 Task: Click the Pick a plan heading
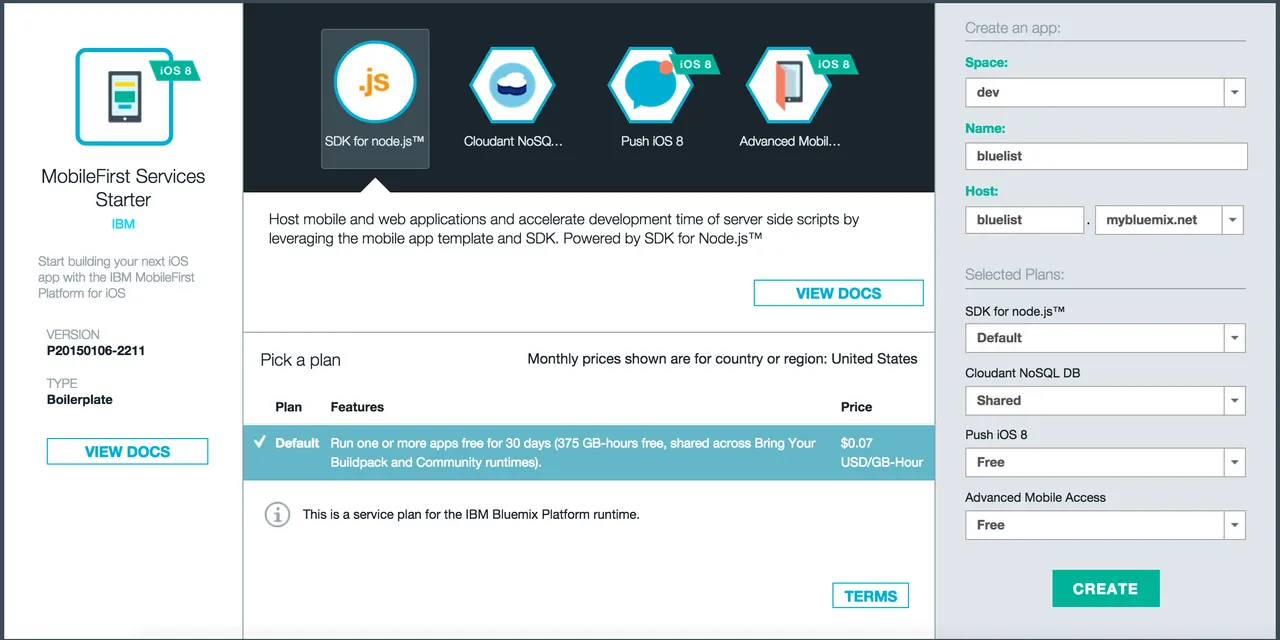click(300, 360)
